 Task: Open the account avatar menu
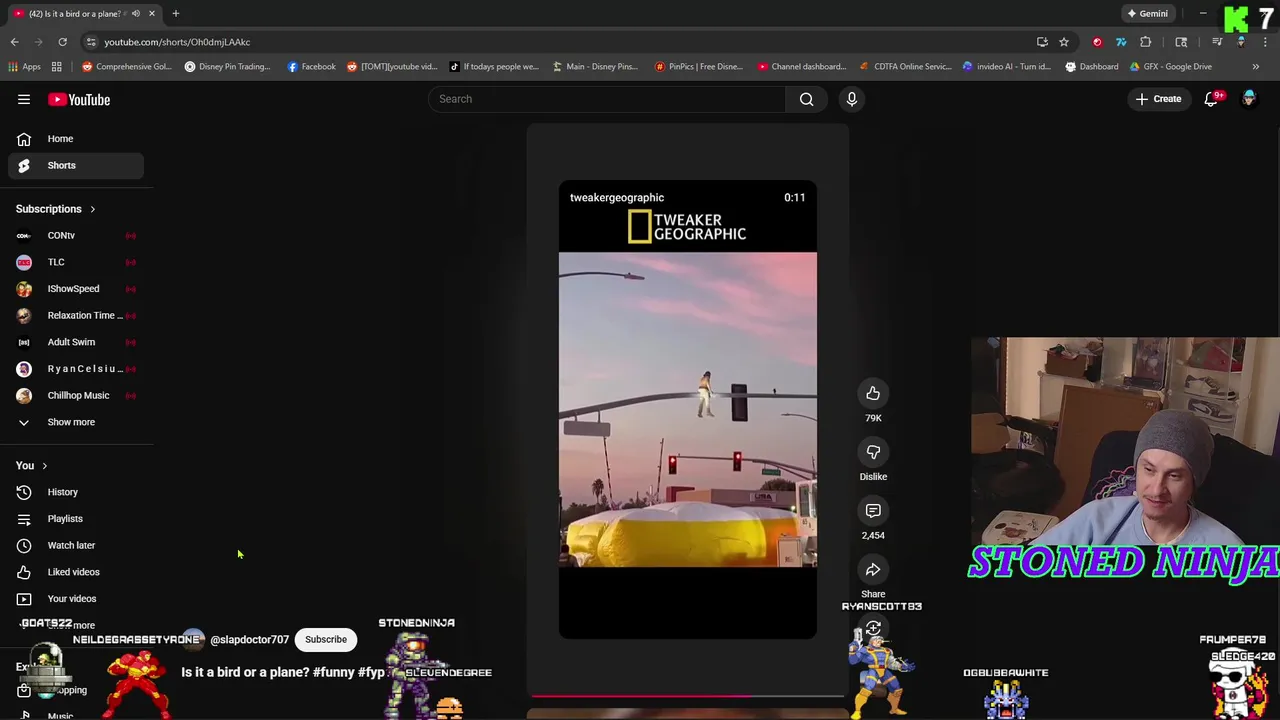1249,99
